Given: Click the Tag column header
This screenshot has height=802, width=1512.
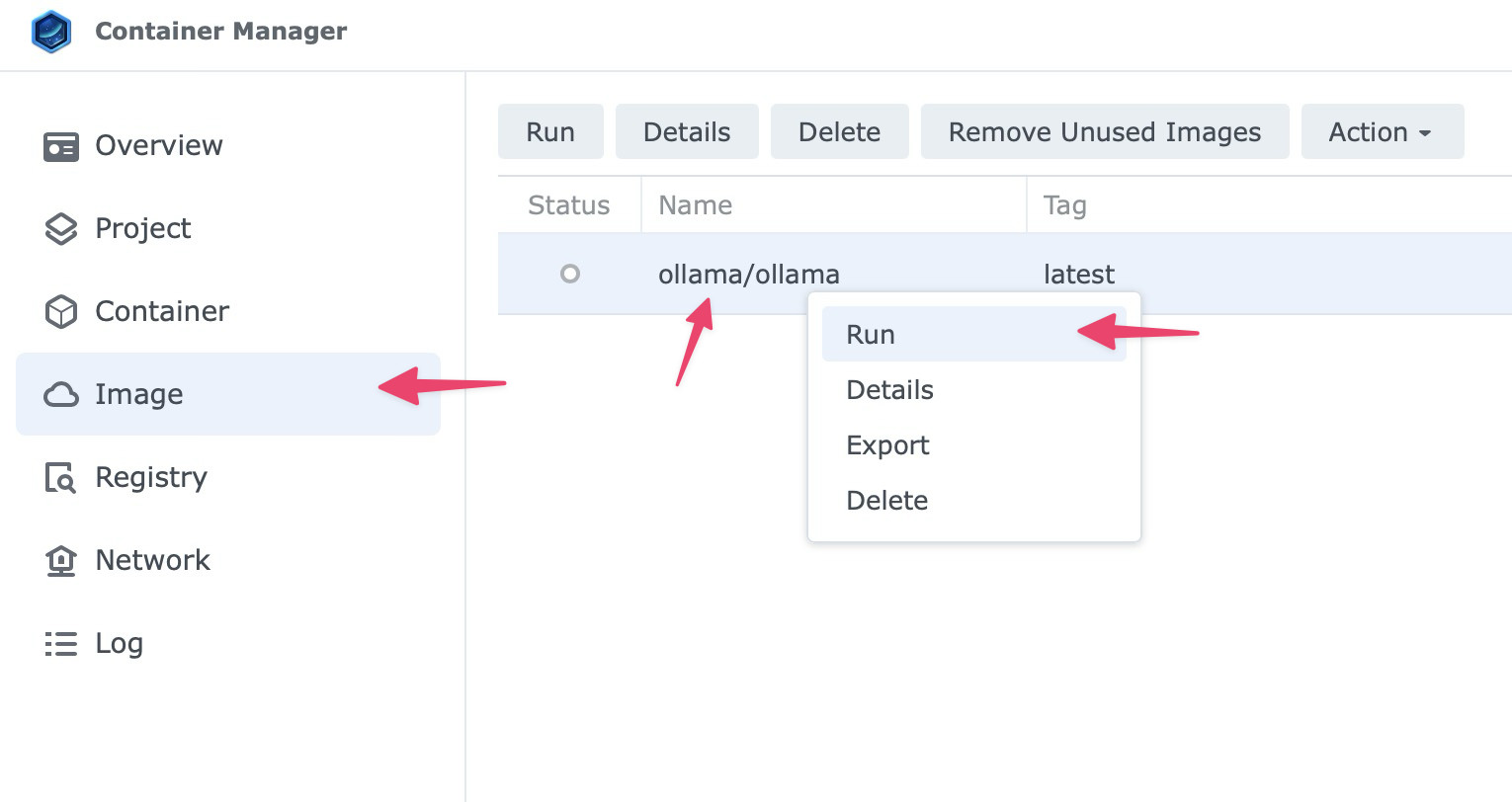Looking at the screenshot, I should pos(1064,205).
